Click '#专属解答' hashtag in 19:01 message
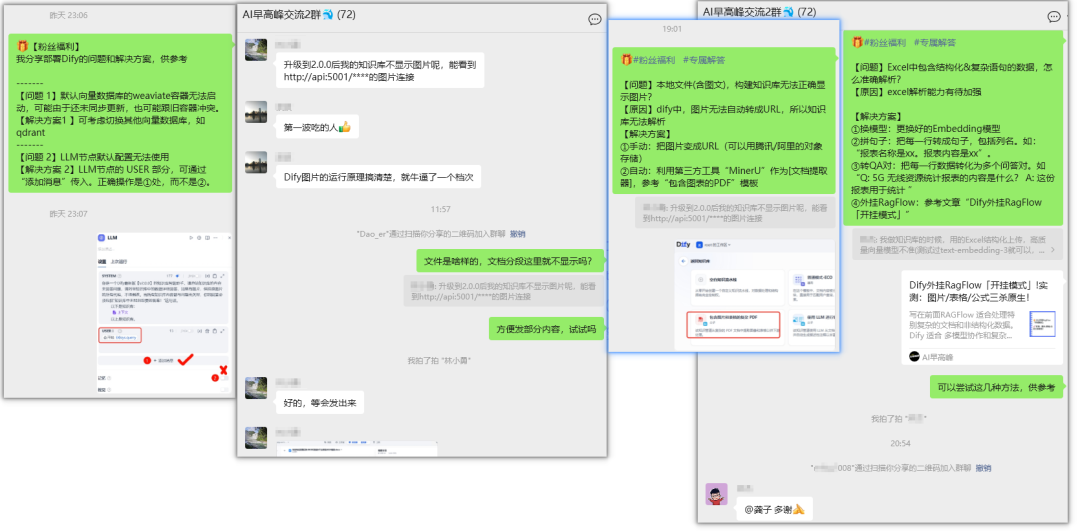The image size is (1080, 531). 706,60
